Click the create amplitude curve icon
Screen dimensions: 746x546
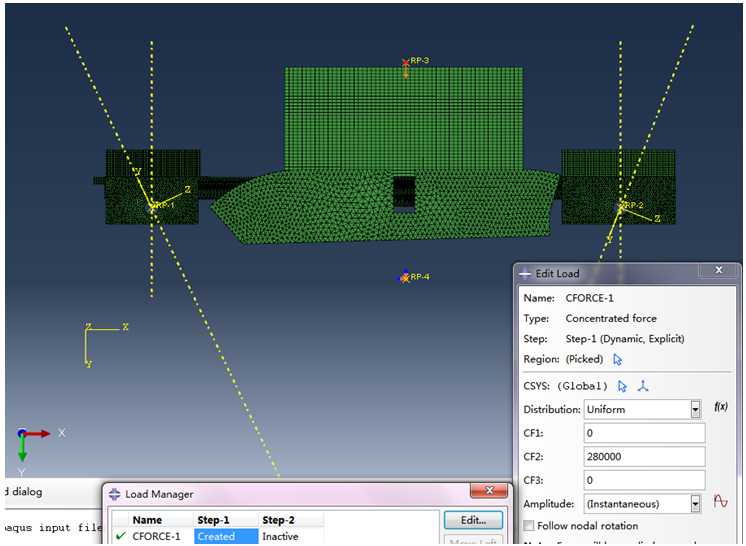click(x=720, y=503)
